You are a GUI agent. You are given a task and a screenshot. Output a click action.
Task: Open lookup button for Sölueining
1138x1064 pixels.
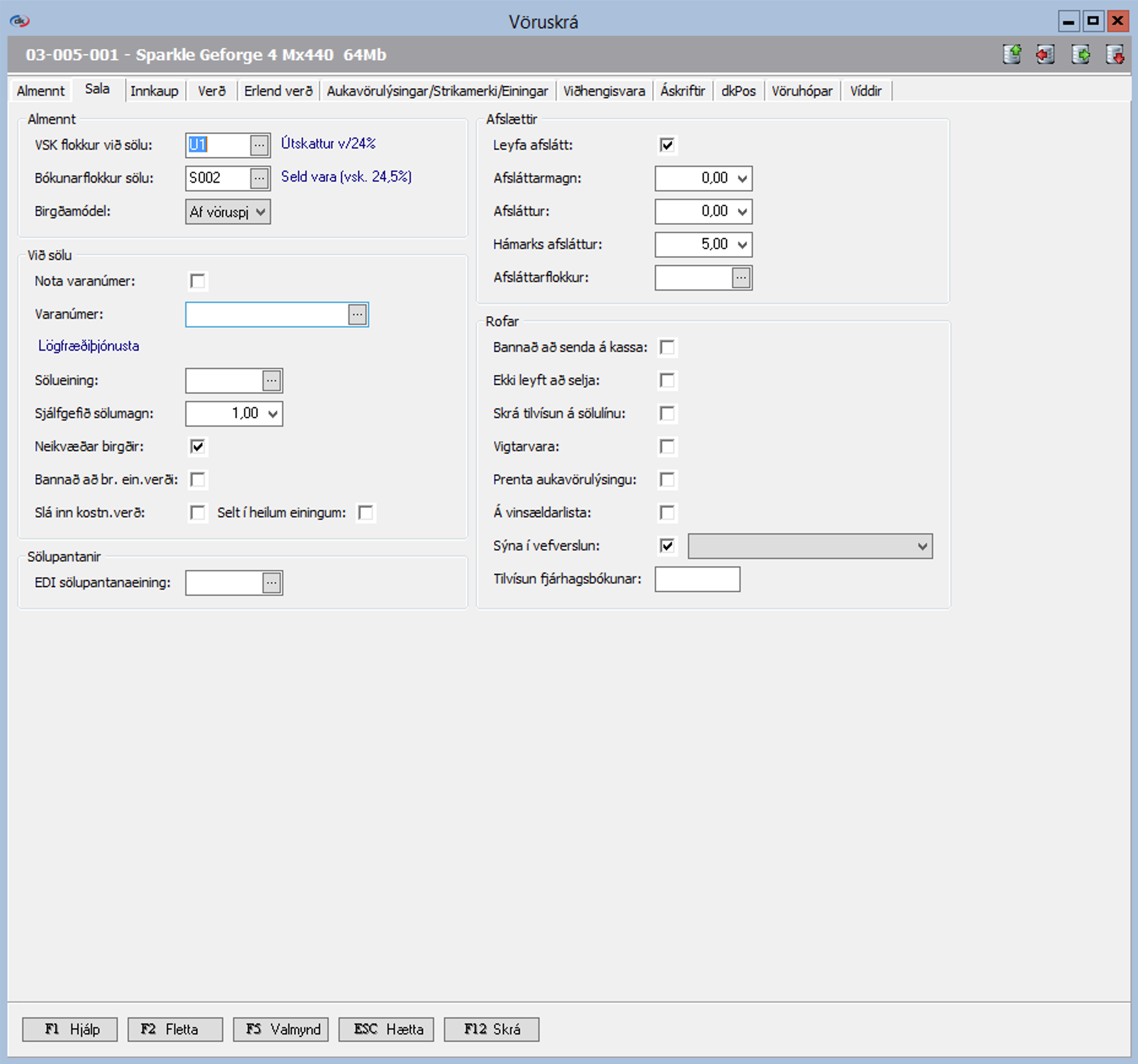click(x=272, y=381)
